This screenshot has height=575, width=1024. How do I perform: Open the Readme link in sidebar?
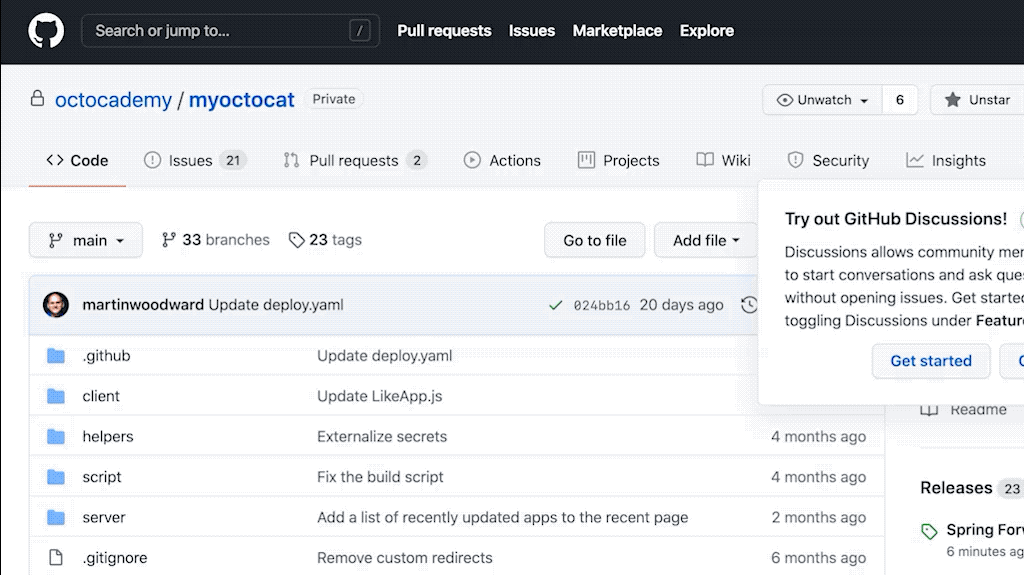click(x=964, y=410)
